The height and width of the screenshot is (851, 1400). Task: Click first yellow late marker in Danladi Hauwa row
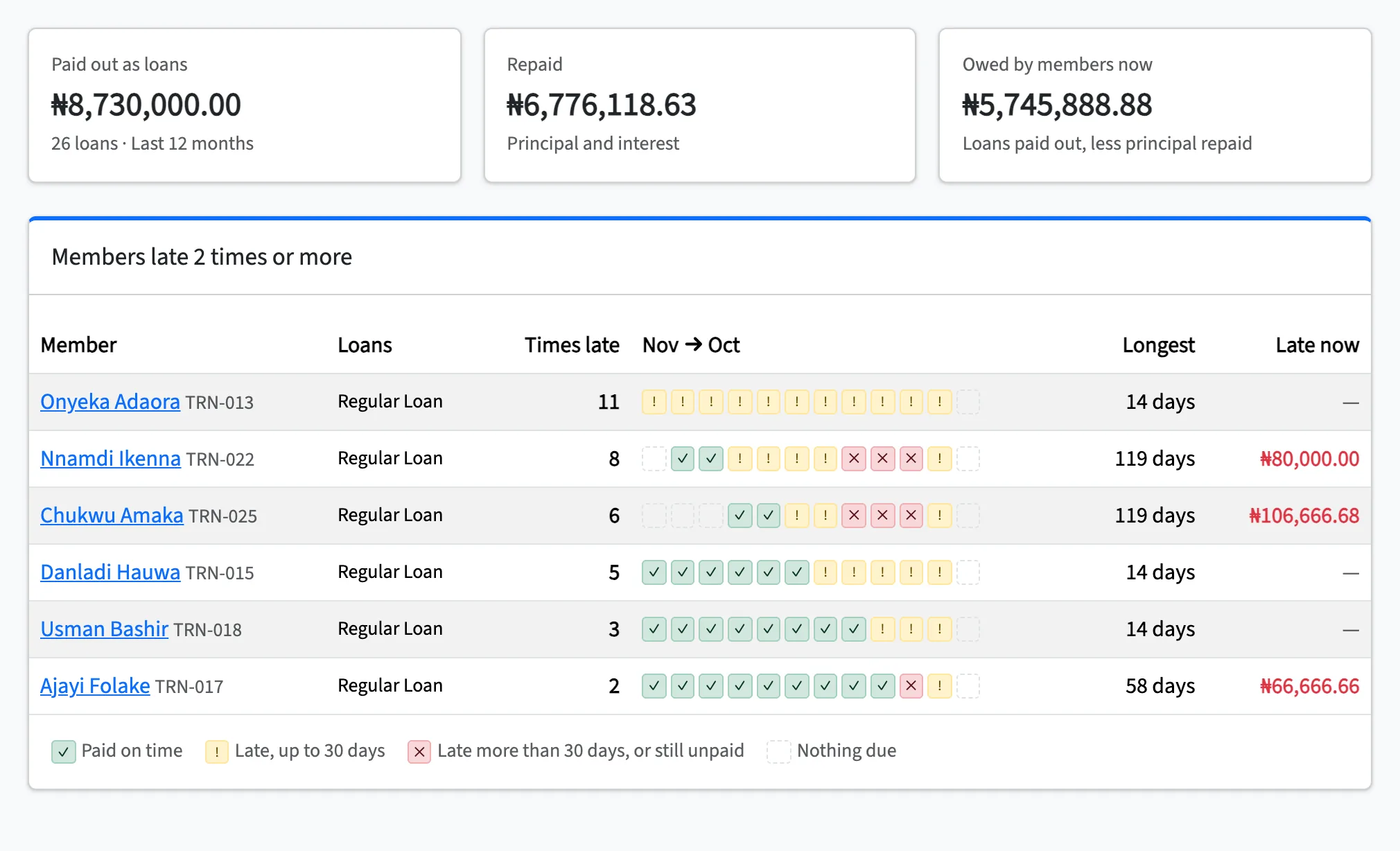(825, 572)
